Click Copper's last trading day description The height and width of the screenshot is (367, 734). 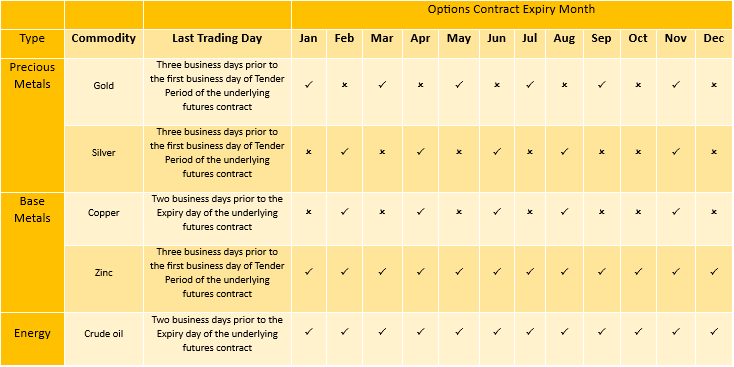(217, 213)
